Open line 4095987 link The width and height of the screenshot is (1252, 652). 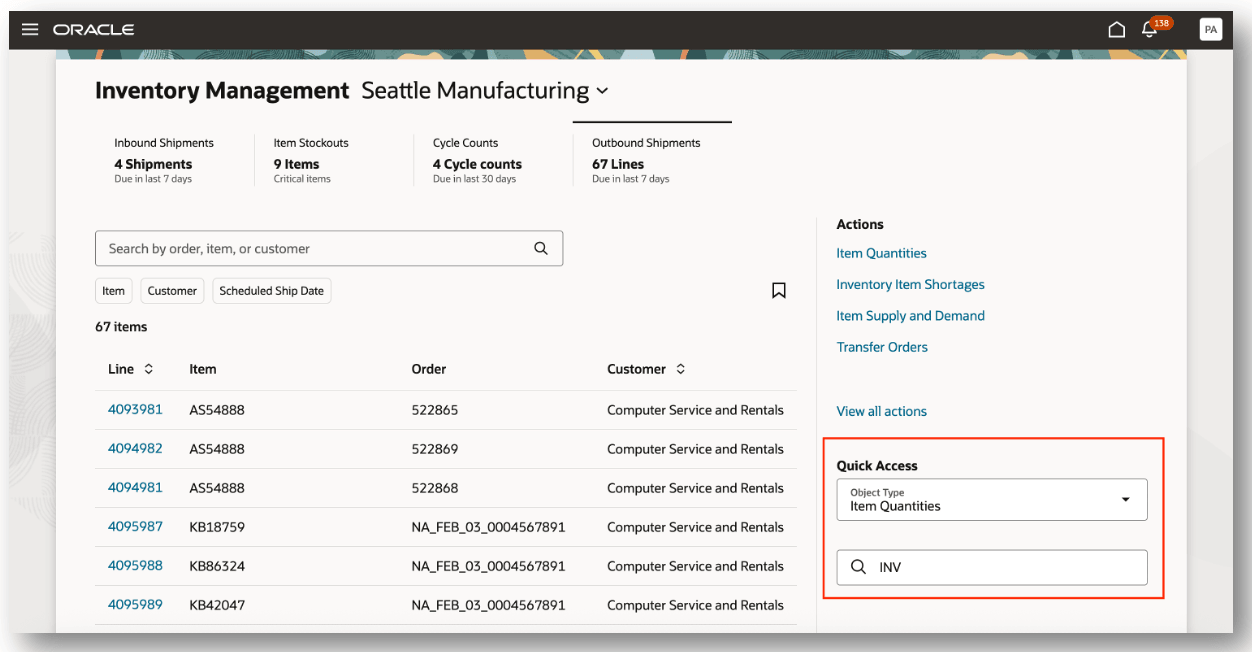click(135, 527)
